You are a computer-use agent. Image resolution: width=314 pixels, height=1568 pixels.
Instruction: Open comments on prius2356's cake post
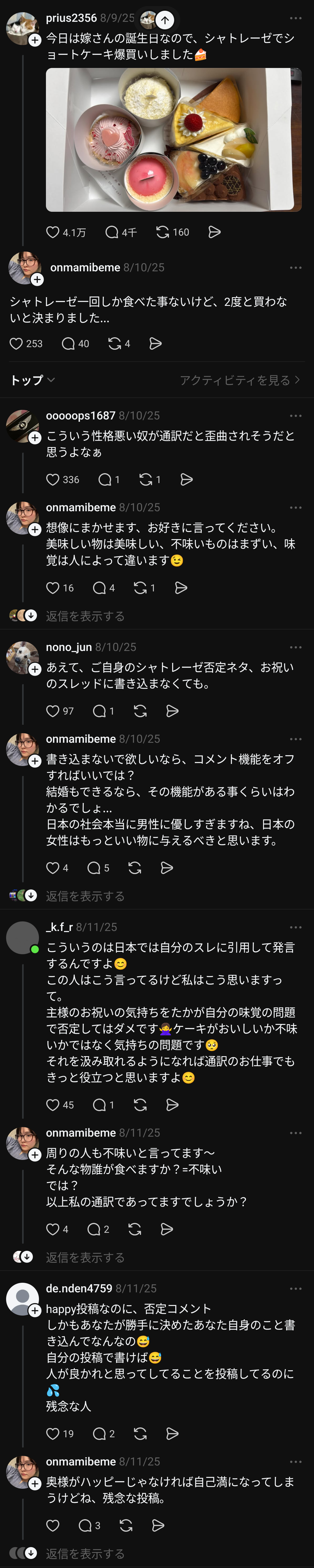pos(112,232)
